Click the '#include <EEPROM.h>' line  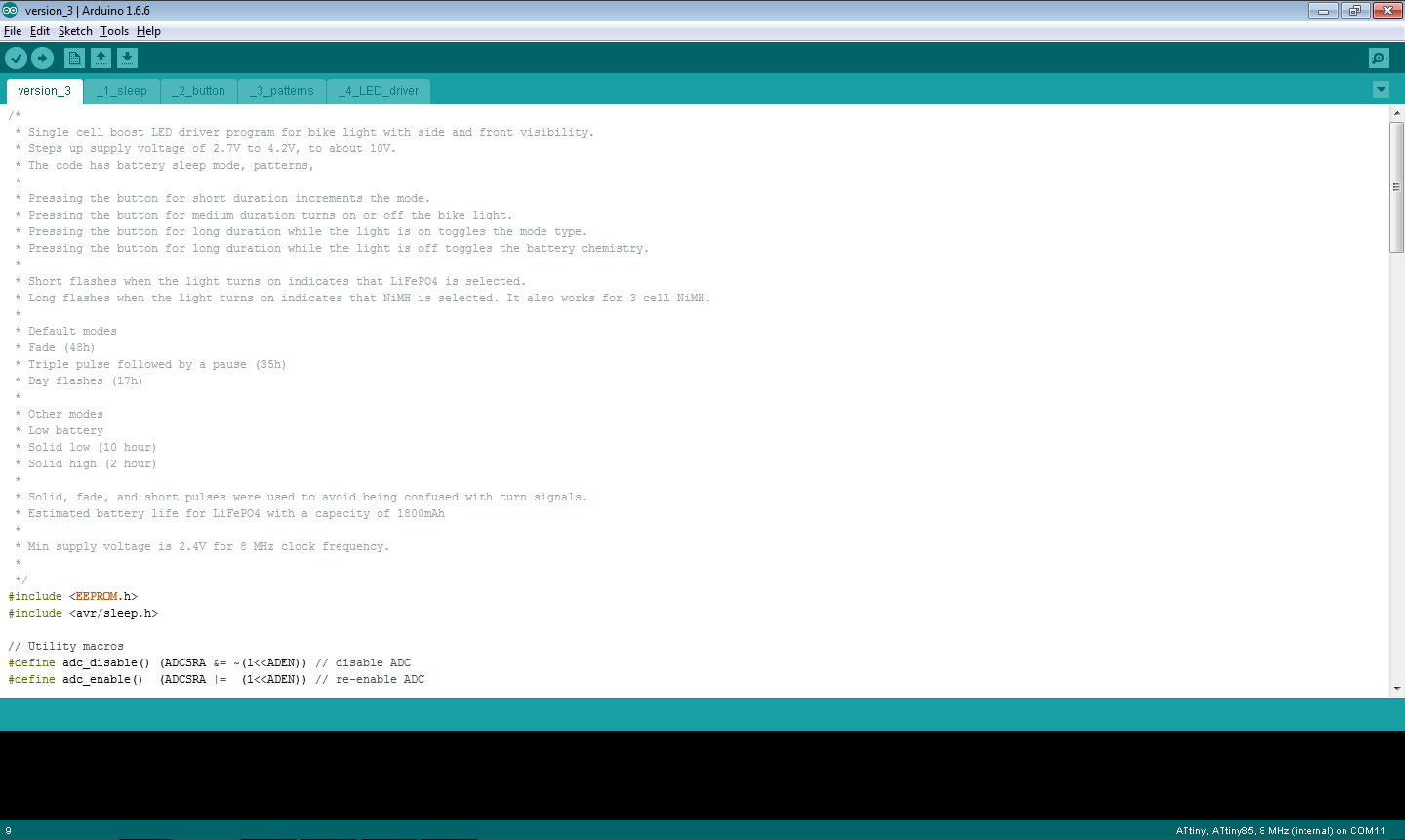(x=73, y=596)
